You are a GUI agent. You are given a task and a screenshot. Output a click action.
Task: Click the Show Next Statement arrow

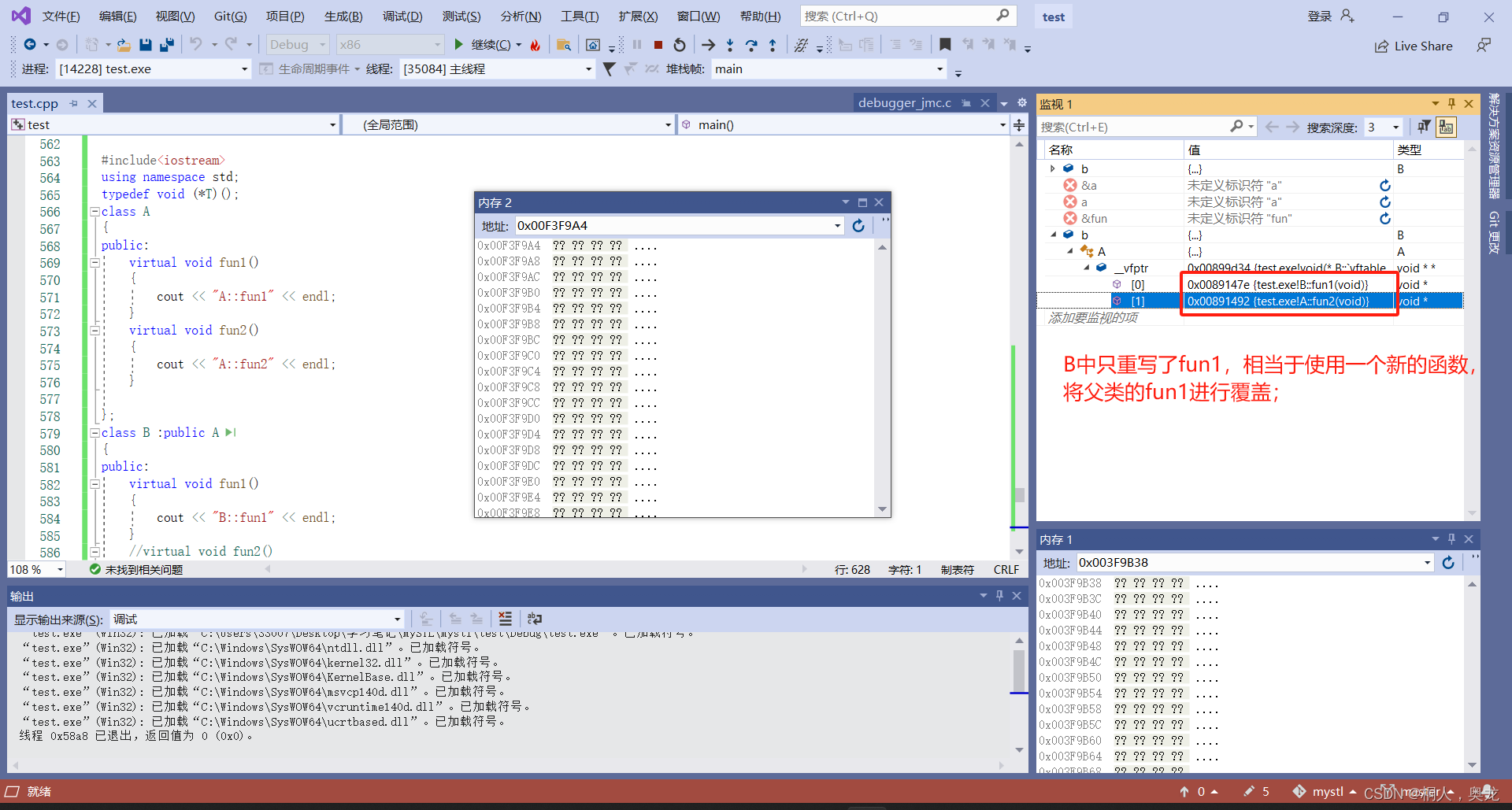pos(709,45)
